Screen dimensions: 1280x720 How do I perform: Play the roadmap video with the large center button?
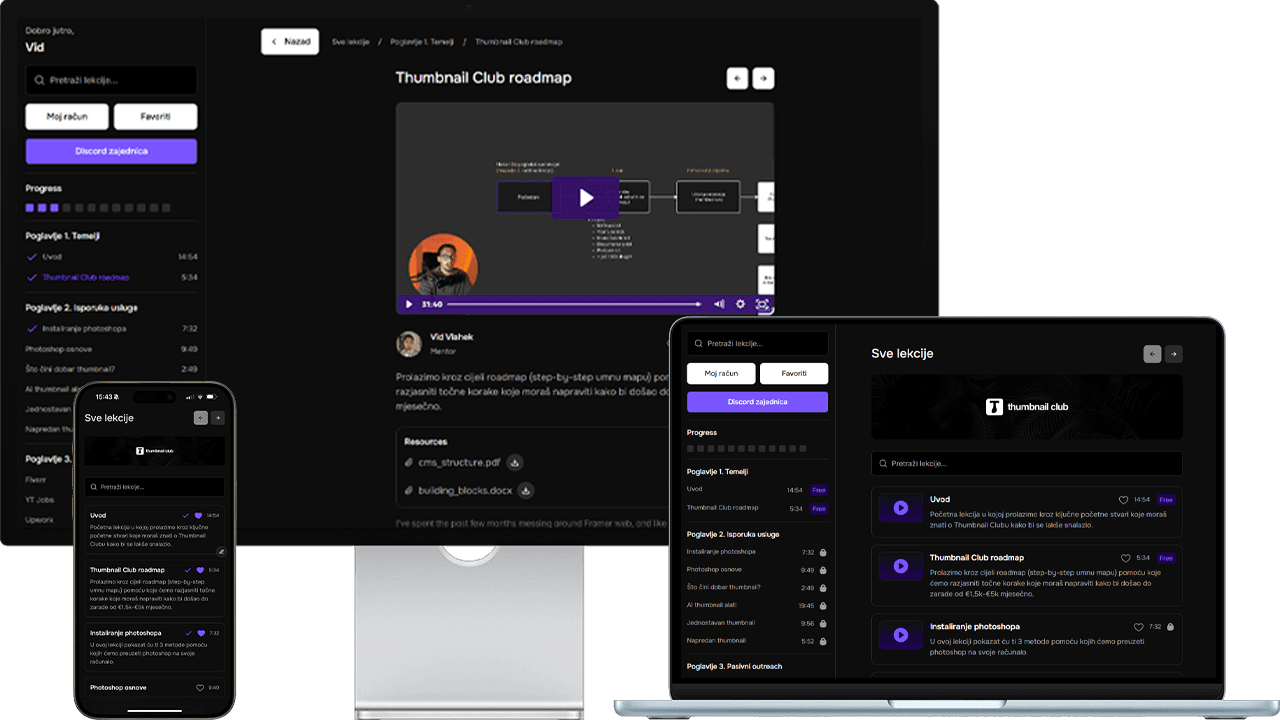tap(586, 198)
